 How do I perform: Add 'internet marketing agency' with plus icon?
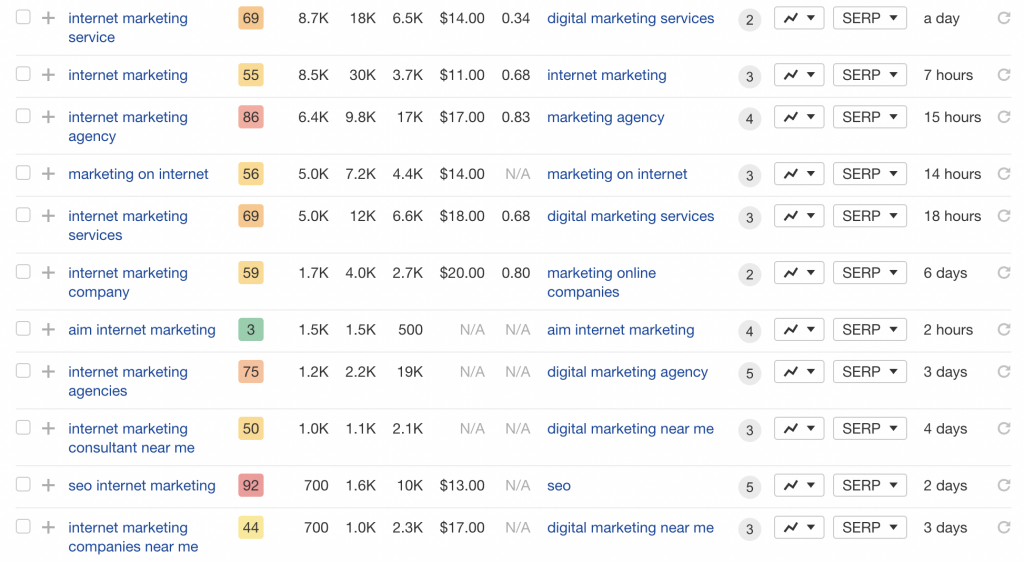point(48,117)
